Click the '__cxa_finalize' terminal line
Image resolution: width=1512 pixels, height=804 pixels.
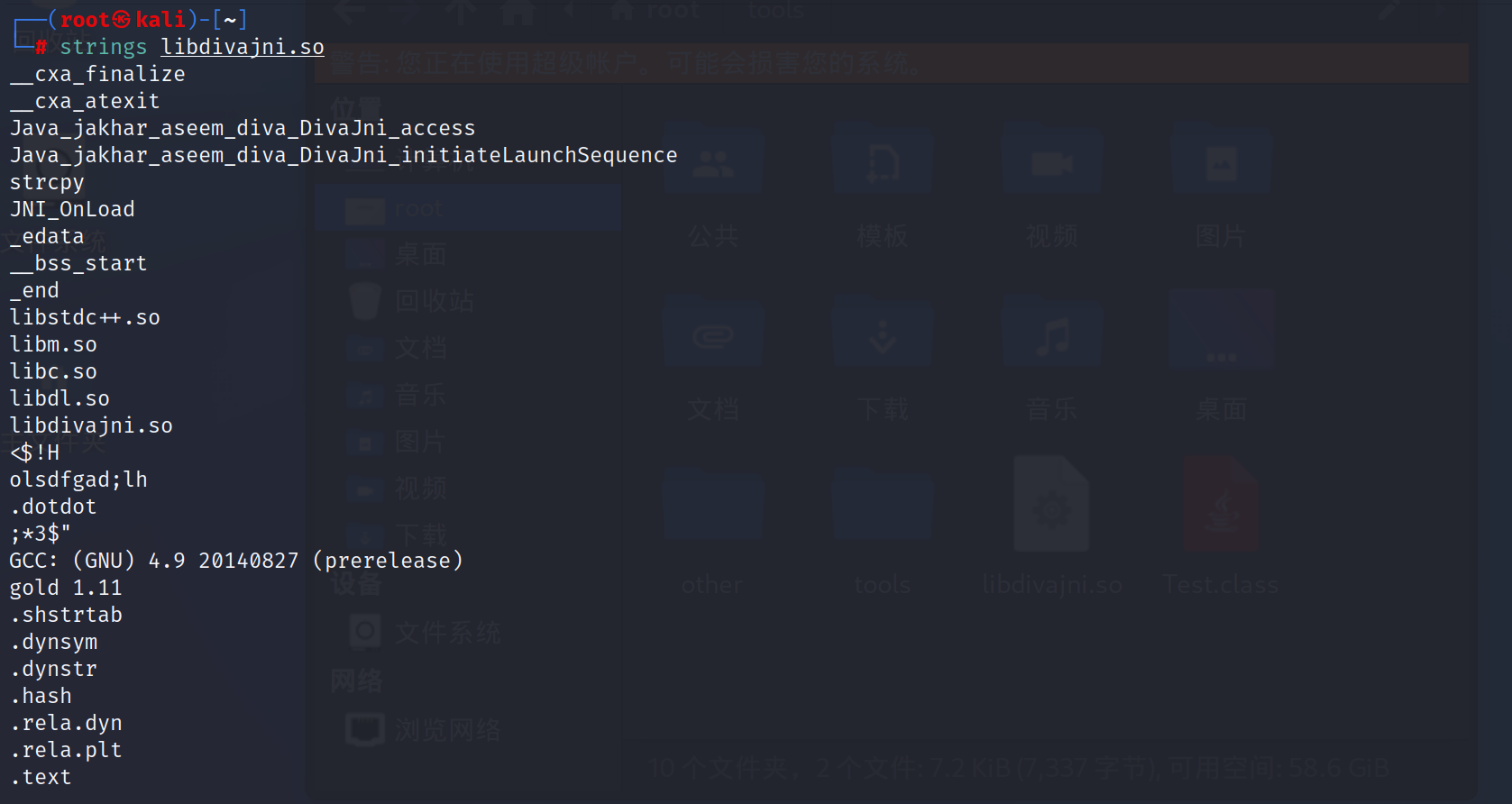click(x=97, y=74)
